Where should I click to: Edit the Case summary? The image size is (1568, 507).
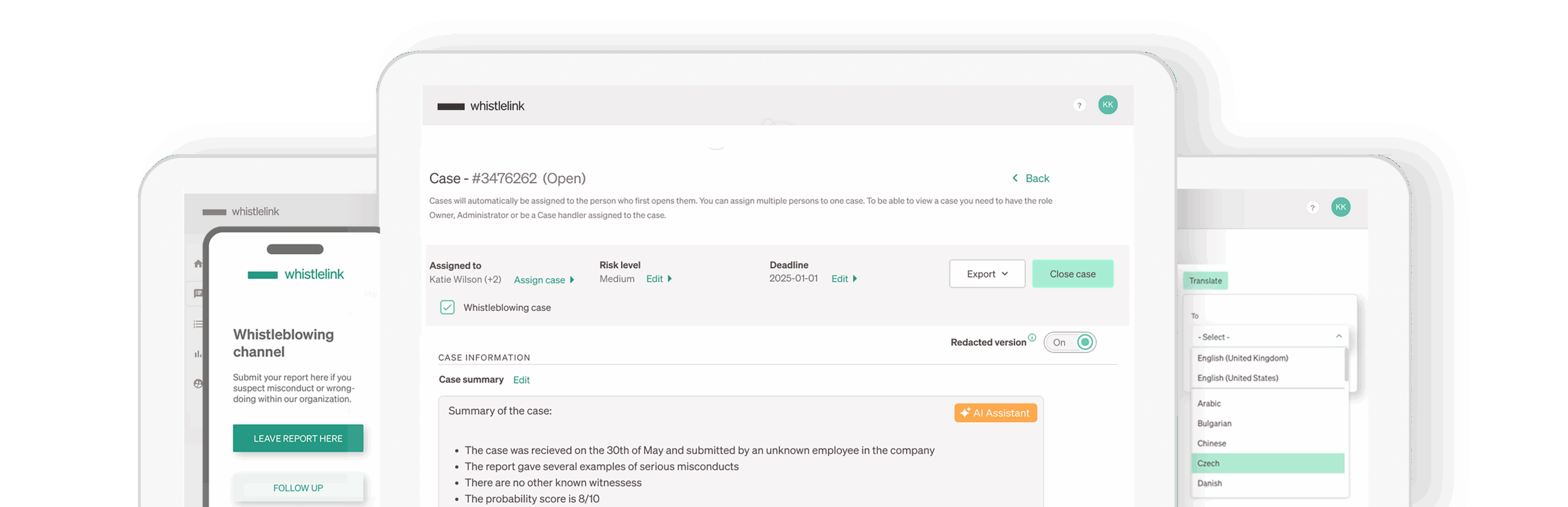(521, 380)
